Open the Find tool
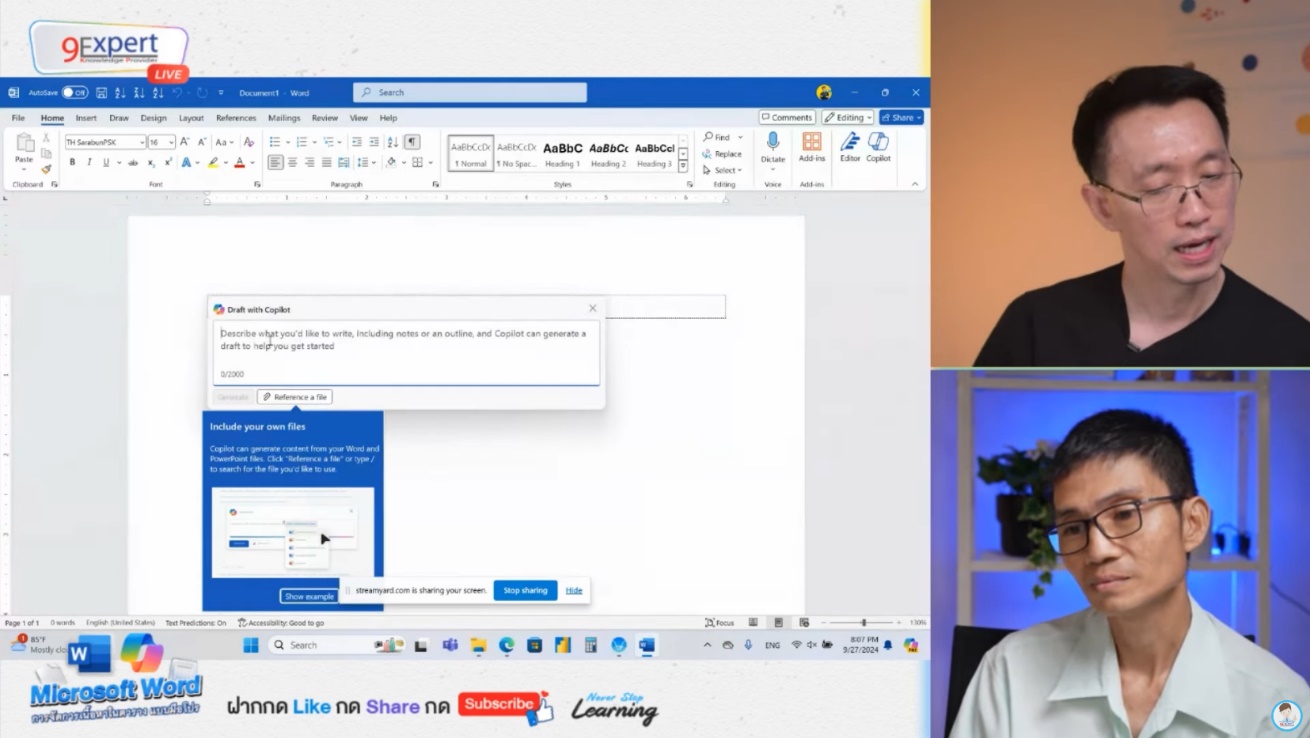This screenshot has height=738, width=1310. click(x=719, y=136)
